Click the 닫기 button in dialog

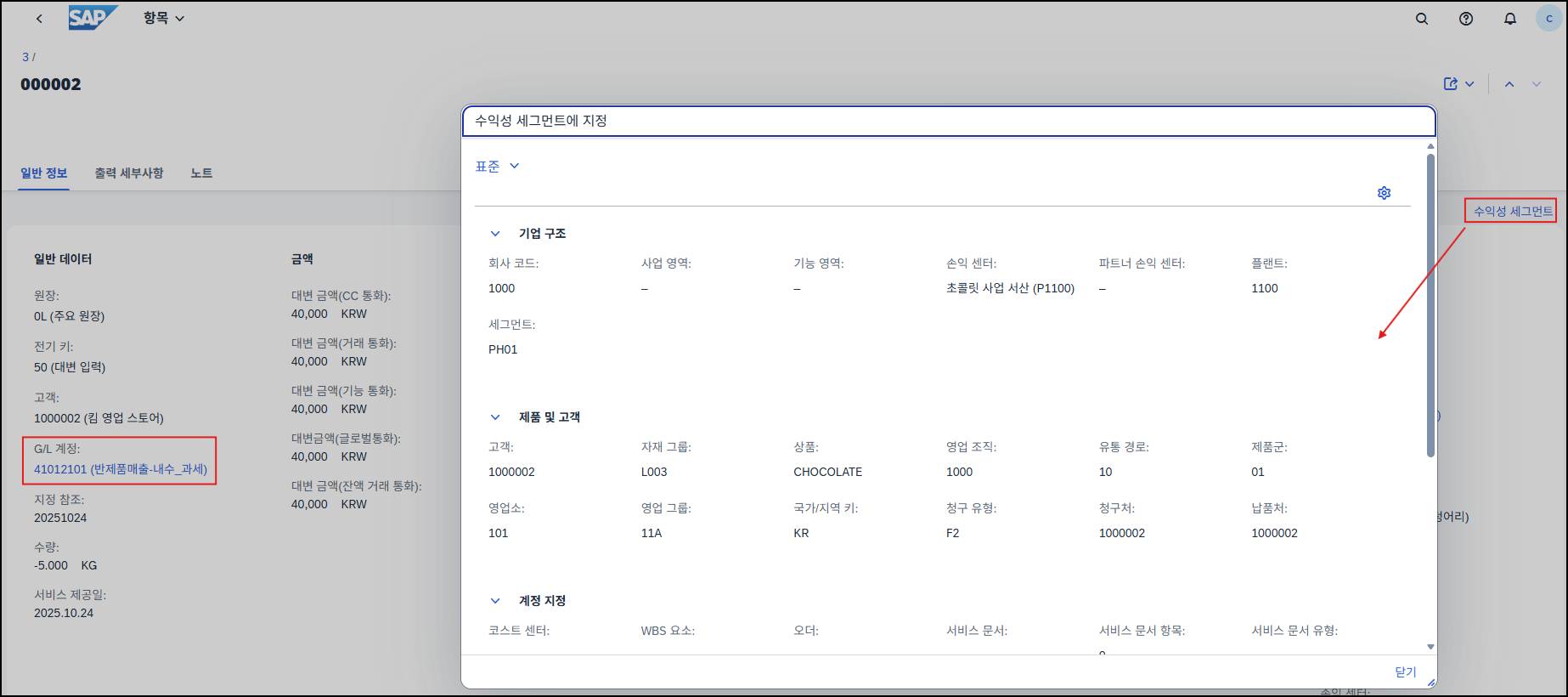[x=1406, y=671]
